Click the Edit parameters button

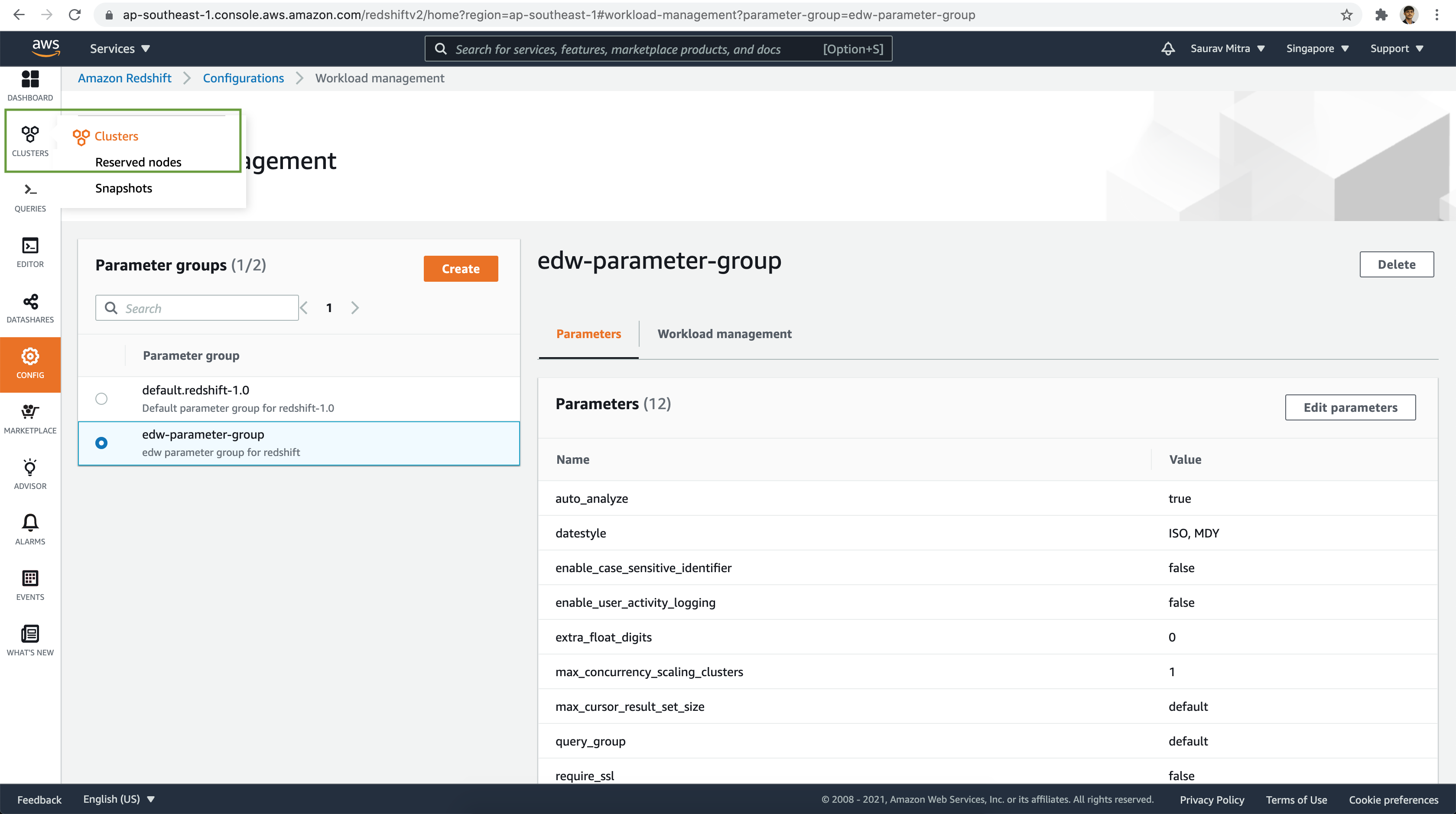[x=1350, y=407]
